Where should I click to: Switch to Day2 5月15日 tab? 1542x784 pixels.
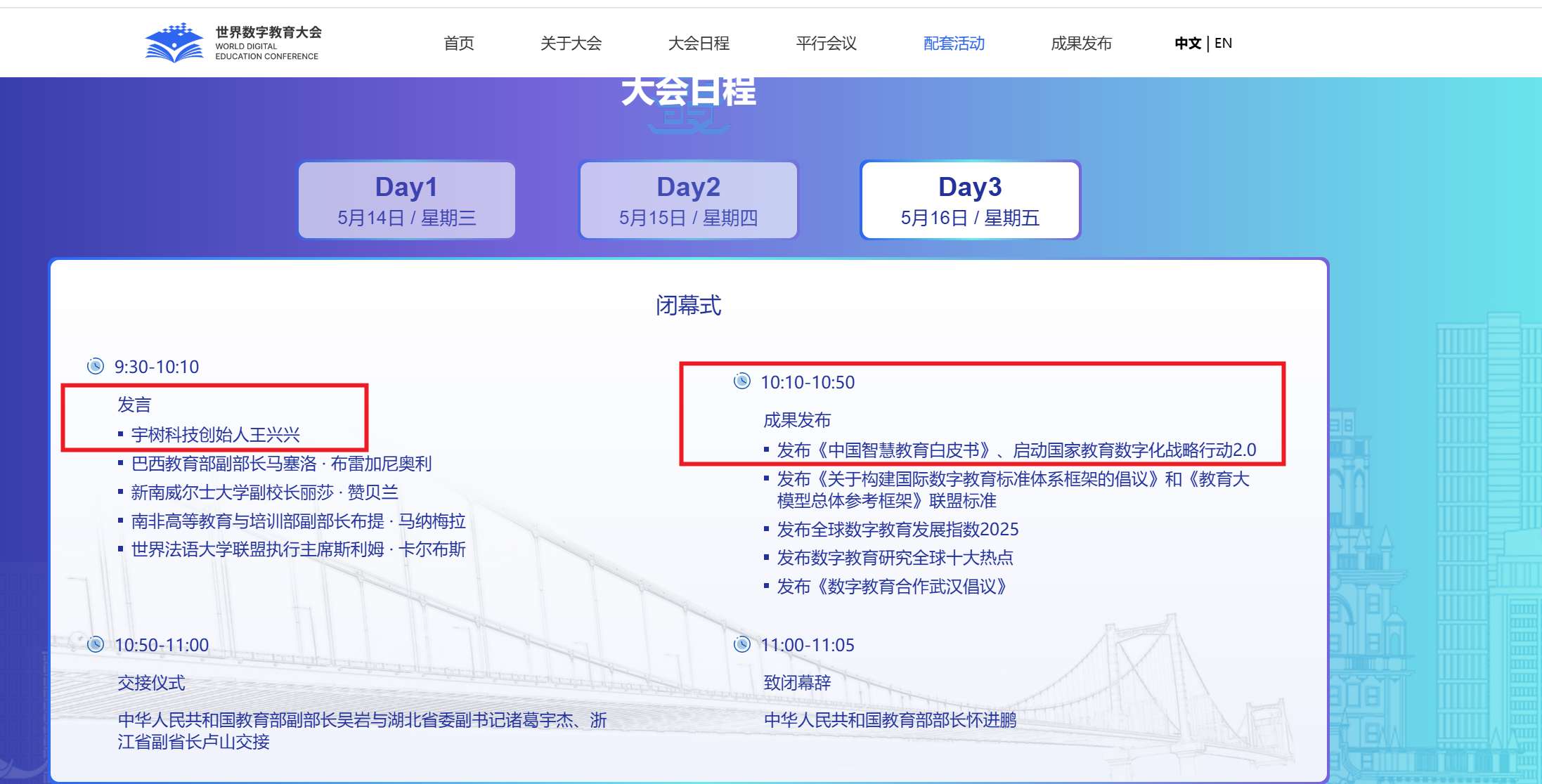(688, 201)
